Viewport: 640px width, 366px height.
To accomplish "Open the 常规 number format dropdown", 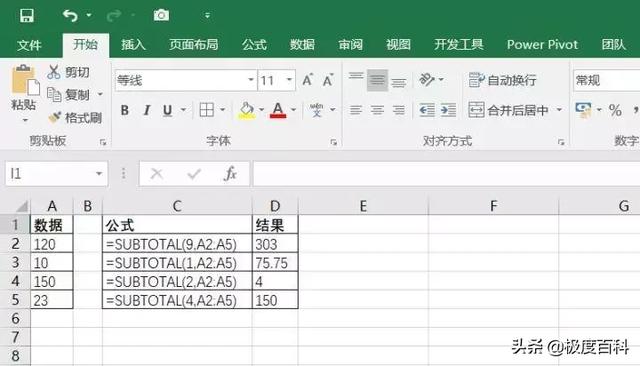I will 607,80.
